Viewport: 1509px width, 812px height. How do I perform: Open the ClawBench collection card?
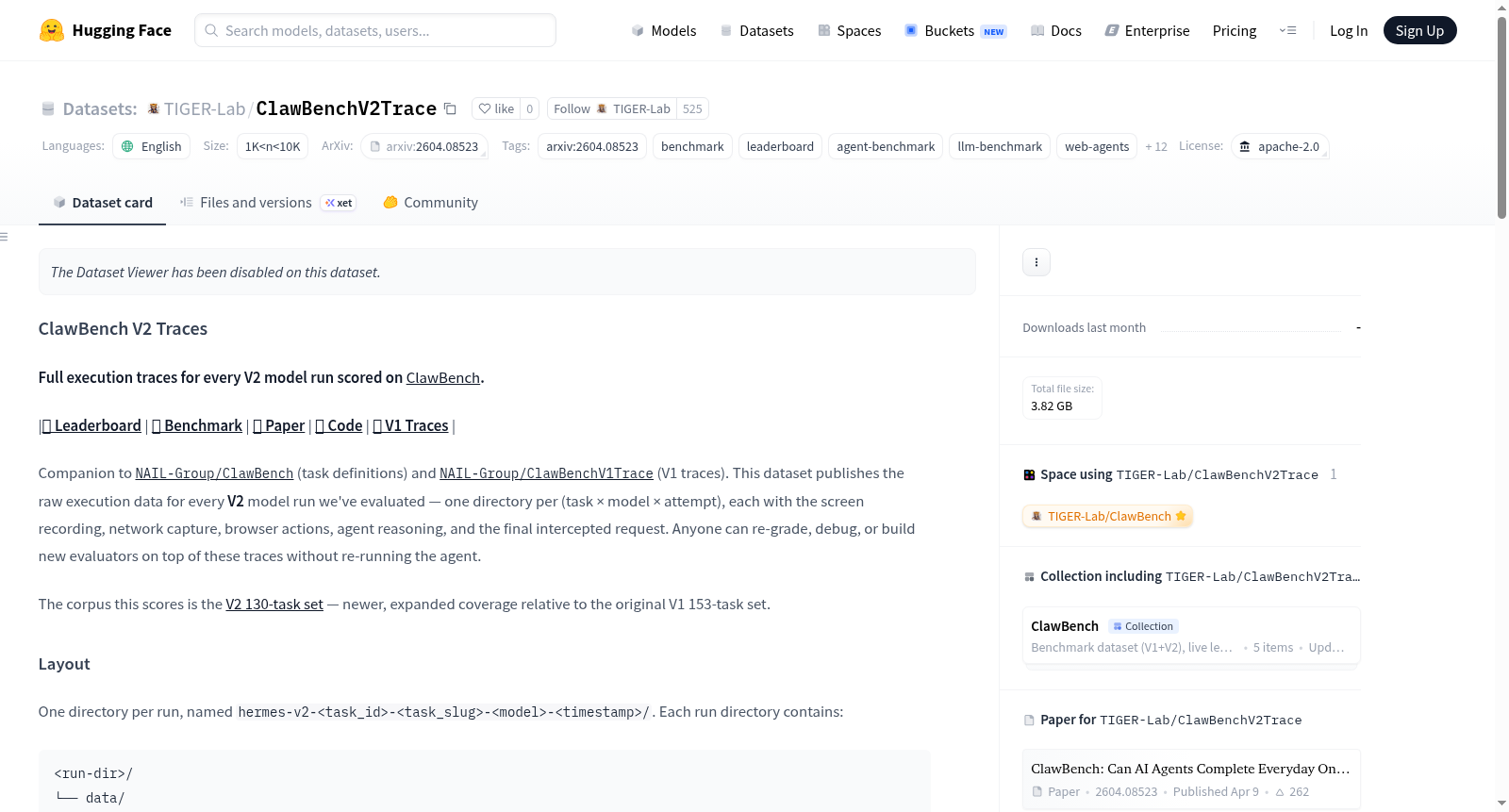pyautogui.click(x=1191, y=636)
